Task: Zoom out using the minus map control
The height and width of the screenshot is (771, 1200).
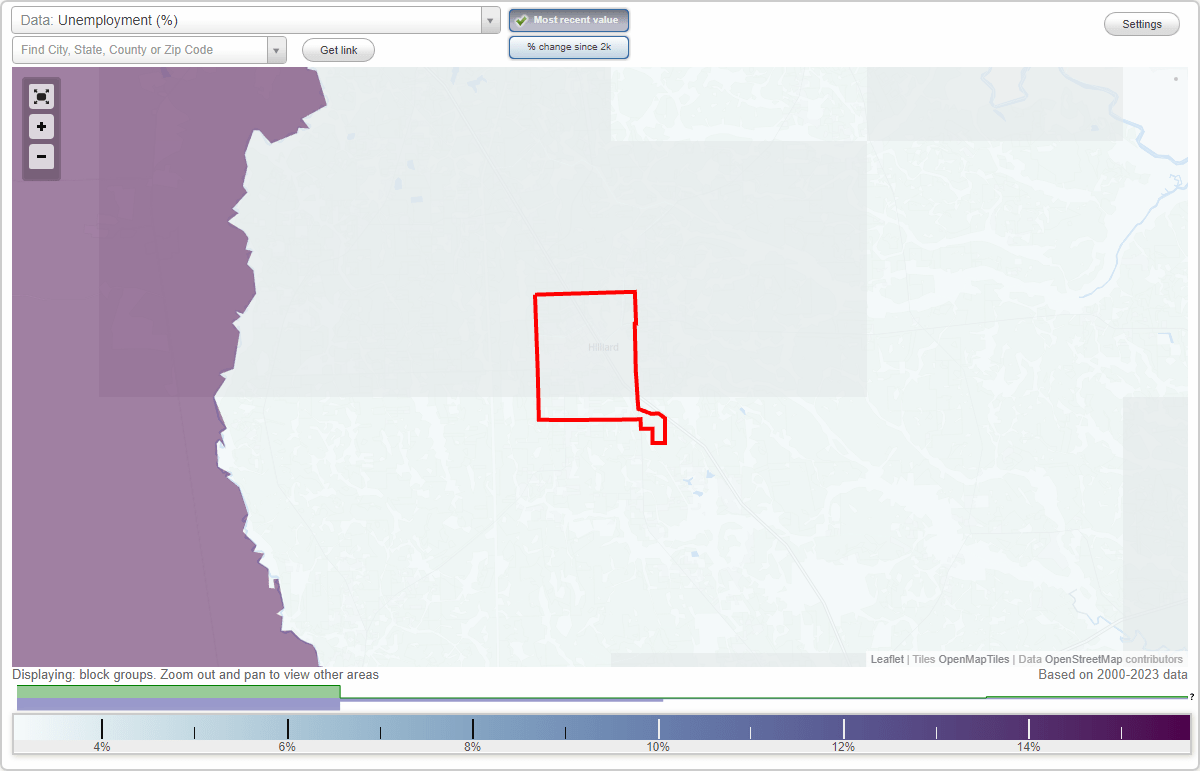Action: [41, 157]
